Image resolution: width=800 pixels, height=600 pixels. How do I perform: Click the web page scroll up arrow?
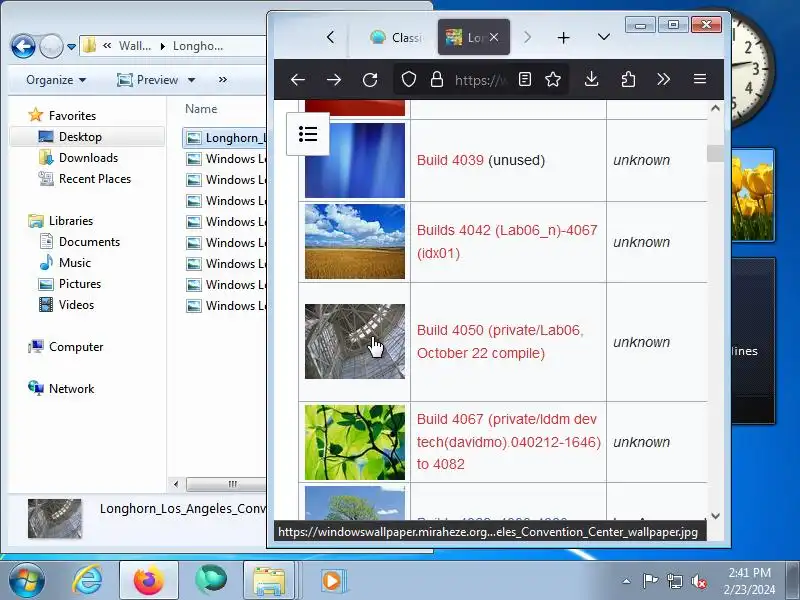pyautogui.click(x=715, y=108)
